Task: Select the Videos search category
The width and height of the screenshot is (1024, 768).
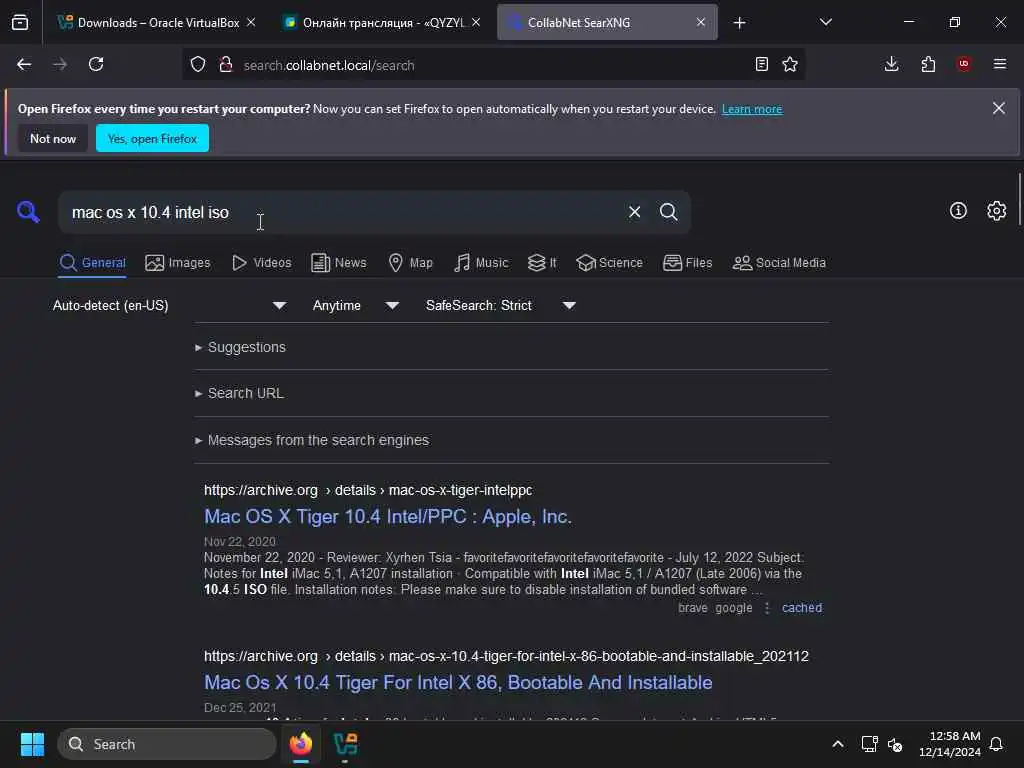Action: pyautogui.click(x=262, y=263)
